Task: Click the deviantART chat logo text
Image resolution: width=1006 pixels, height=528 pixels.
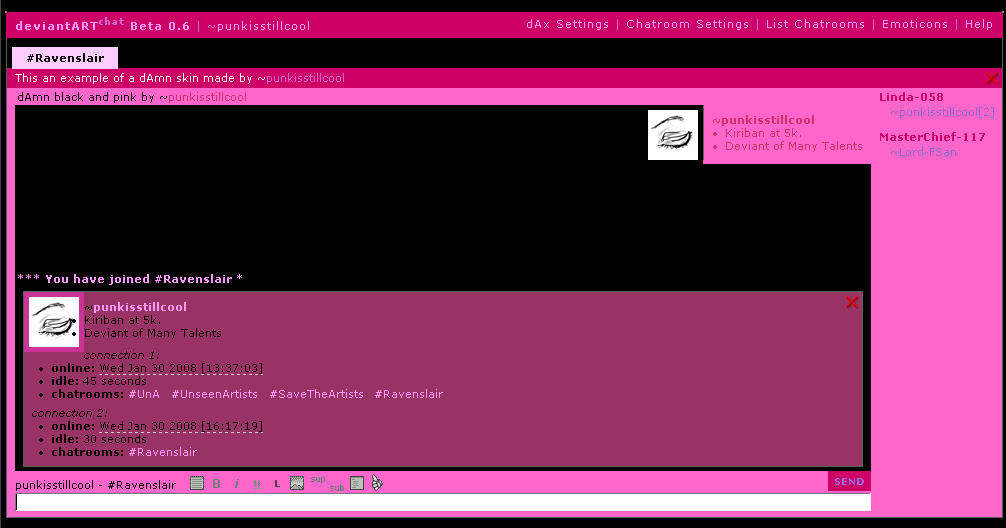Action: click(70, 25)
